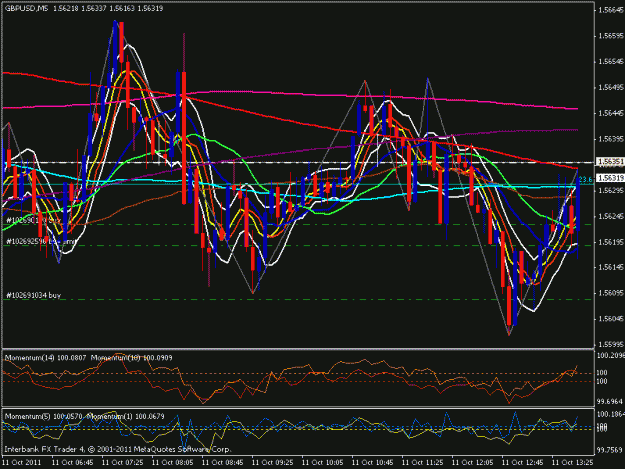Click the 1.56095 price axis label

(611, 293)
